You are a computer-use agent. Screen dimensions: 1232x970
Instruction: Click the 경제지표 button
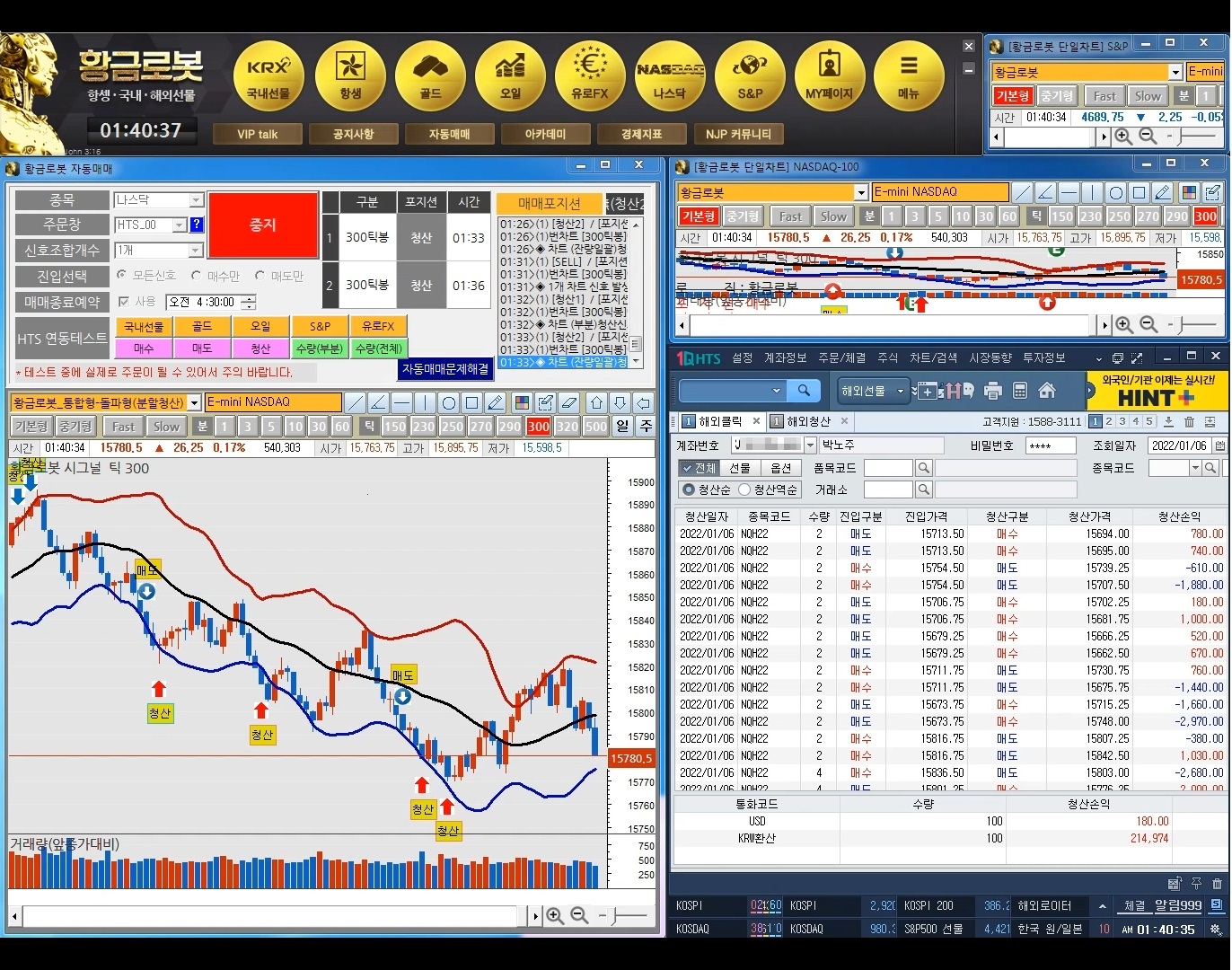(641, 134)
